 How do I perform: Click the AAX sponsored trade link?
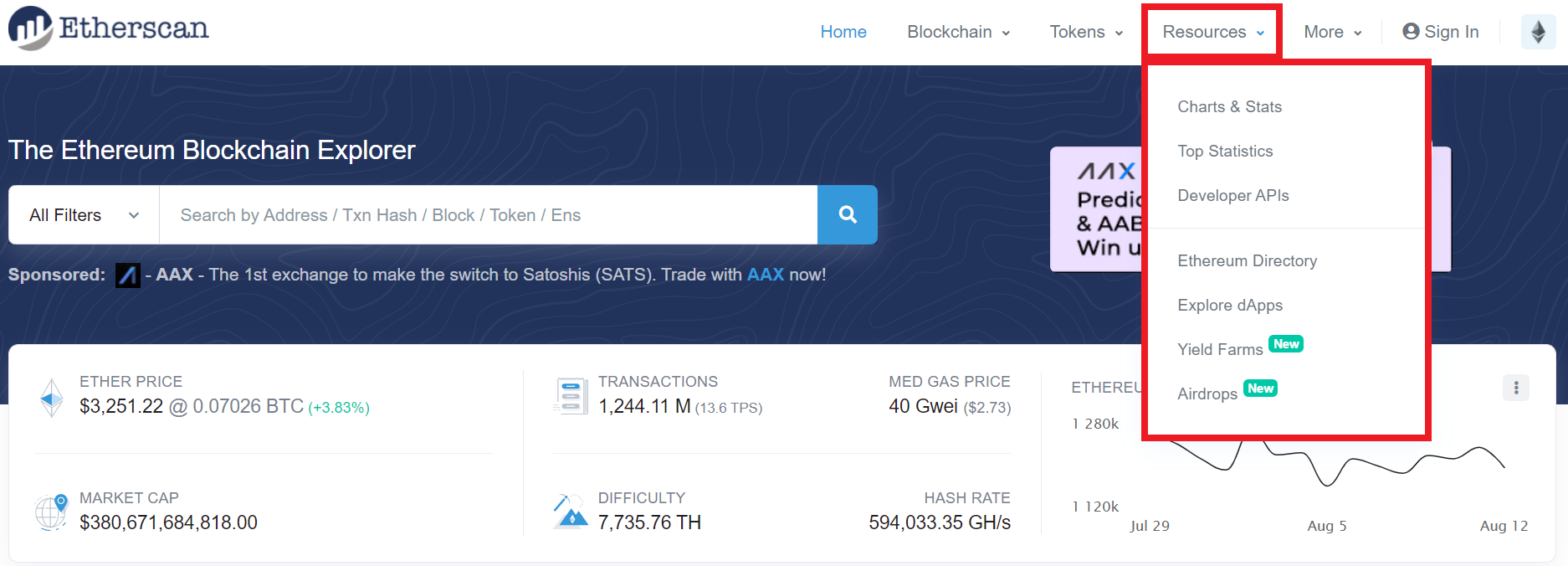[765, 274]
